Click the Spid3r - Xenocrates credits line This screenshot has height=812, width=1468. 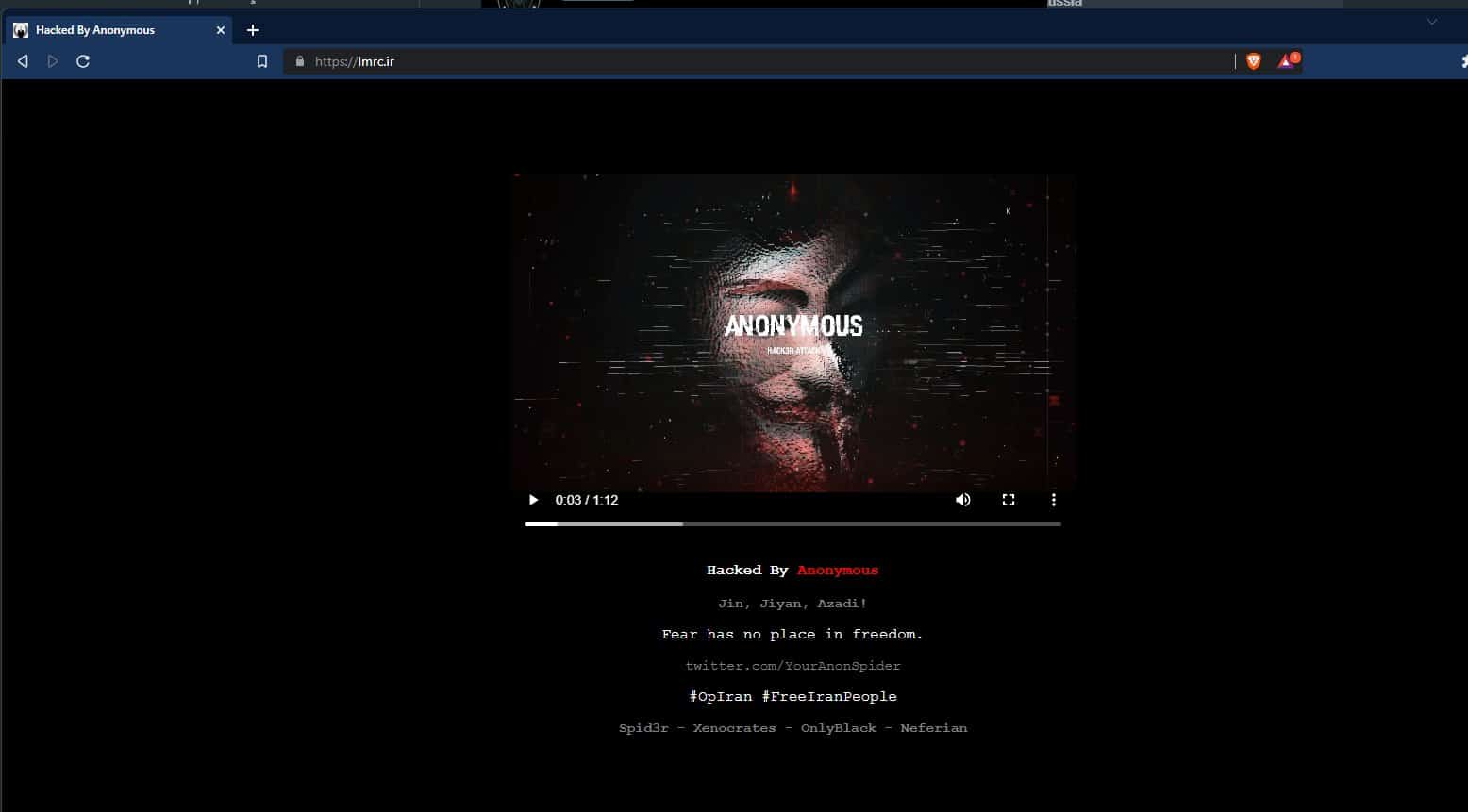[x=792, y=728]
